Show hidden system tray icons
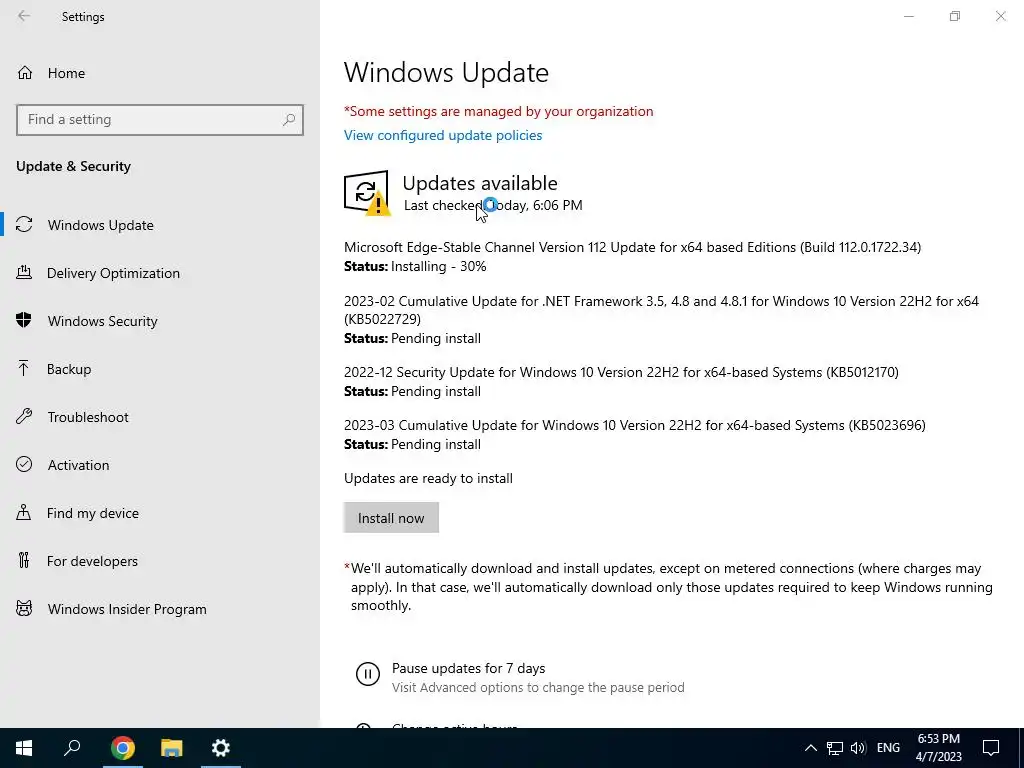Viewport: 1024px width, 768px height. [x=810, y=748]
